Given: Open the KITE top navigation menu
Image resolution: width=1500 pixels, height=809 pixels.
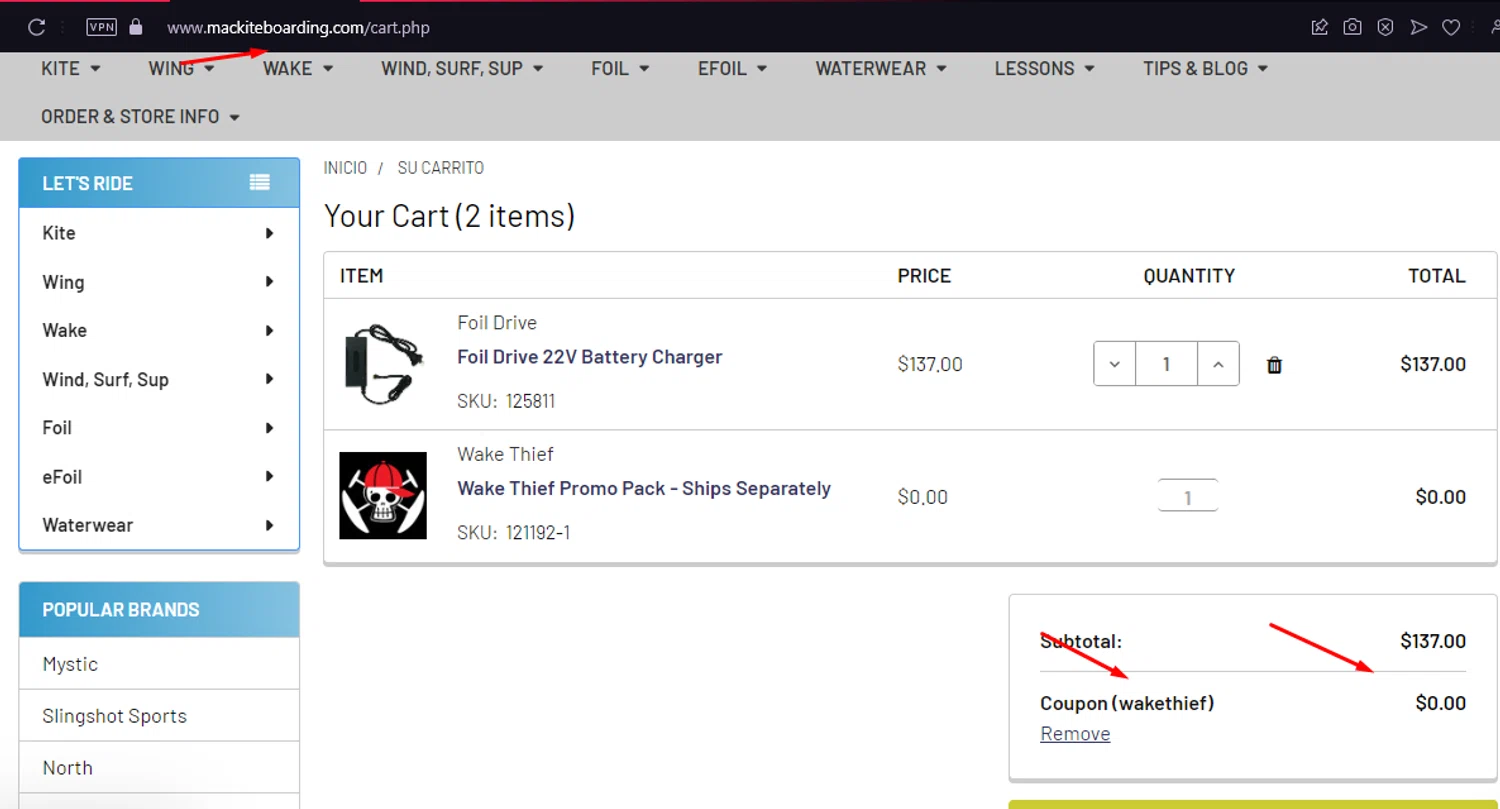Looking at the screenshot, I should 71,68.
